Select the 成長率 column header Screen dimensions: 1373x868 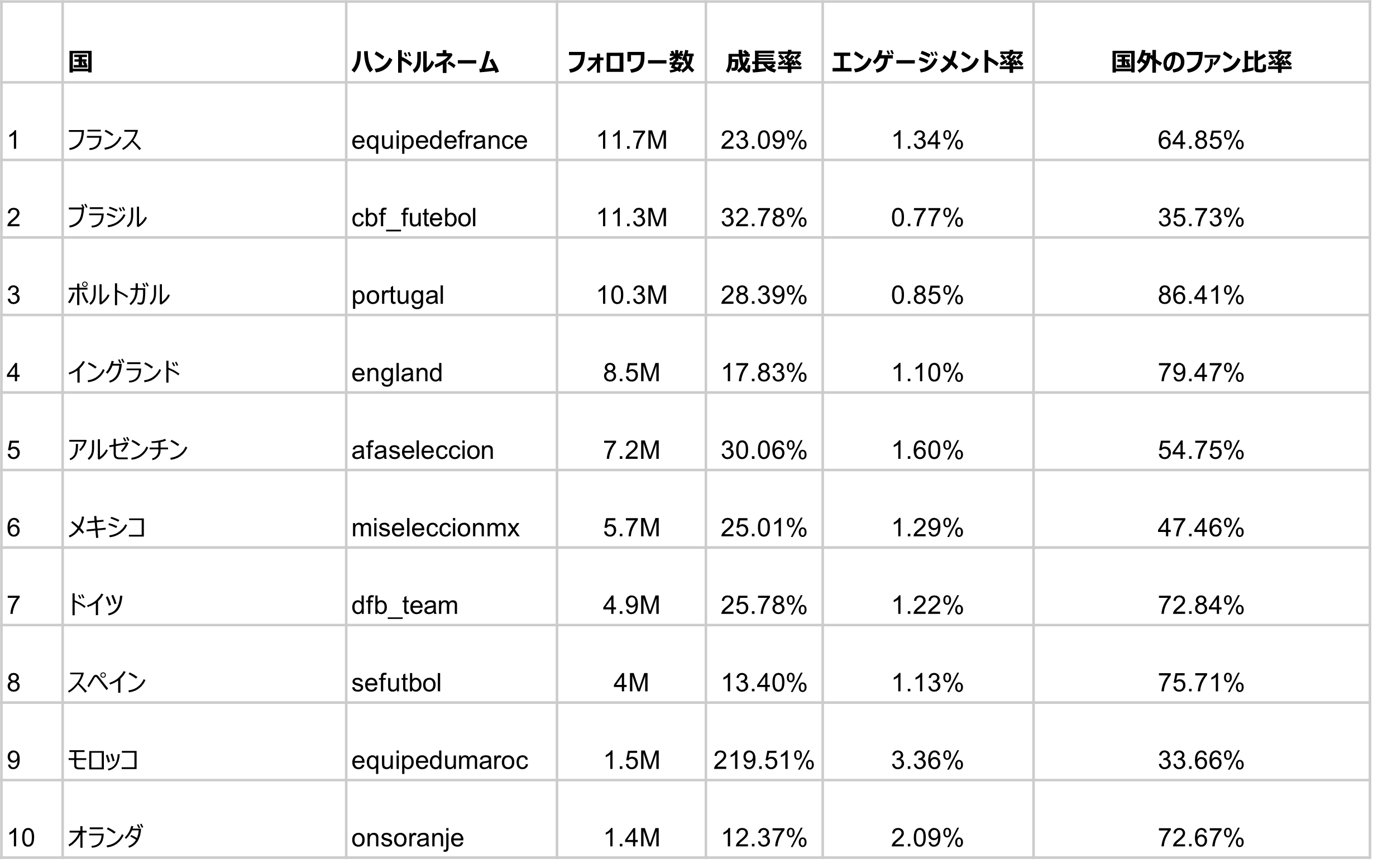(x=764, y=43)
